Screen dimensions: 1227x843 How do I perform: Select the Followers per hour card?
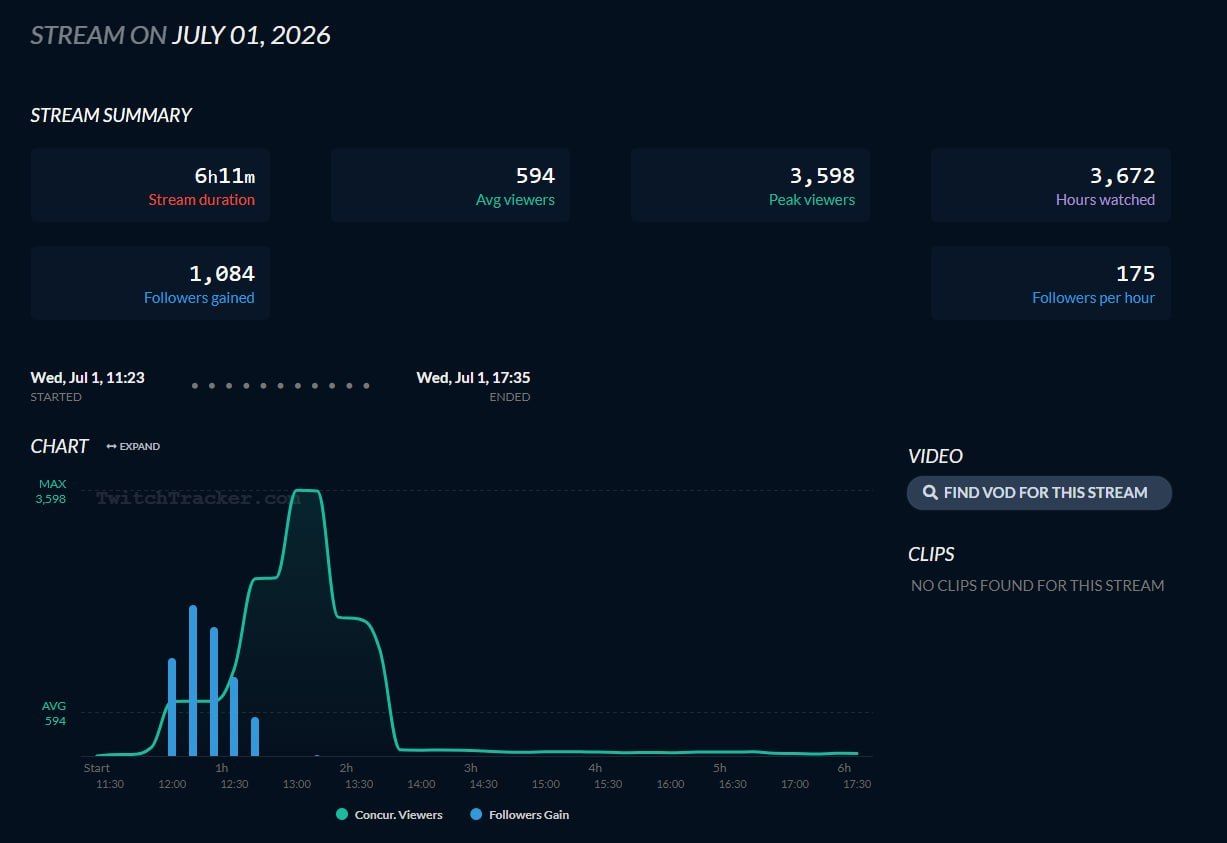pos(1050,283)
